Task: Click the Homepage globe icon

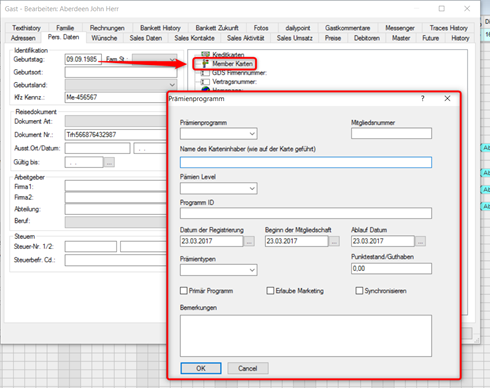Action: click(x=206, y=89)
